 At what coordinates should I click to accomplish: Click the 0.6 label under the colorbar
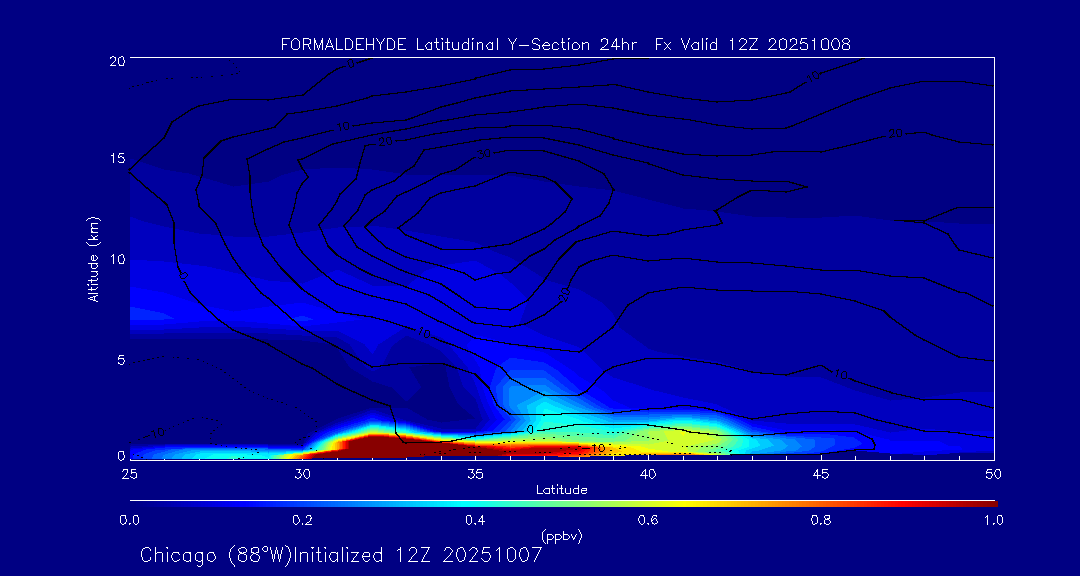tap(648, 520)
